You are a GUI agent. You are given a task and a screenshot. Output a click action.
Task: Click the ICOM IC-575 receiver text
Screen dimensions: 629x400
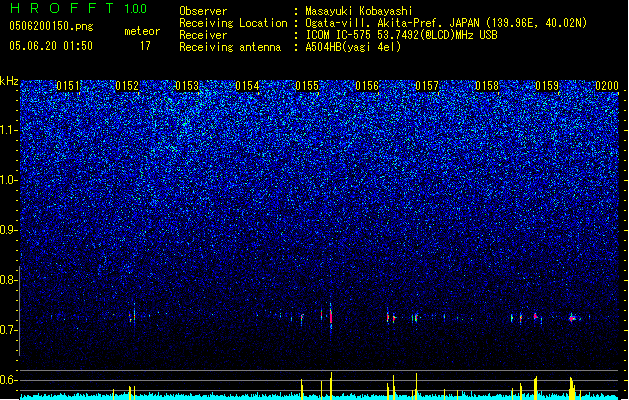click(x=401, y=35)
